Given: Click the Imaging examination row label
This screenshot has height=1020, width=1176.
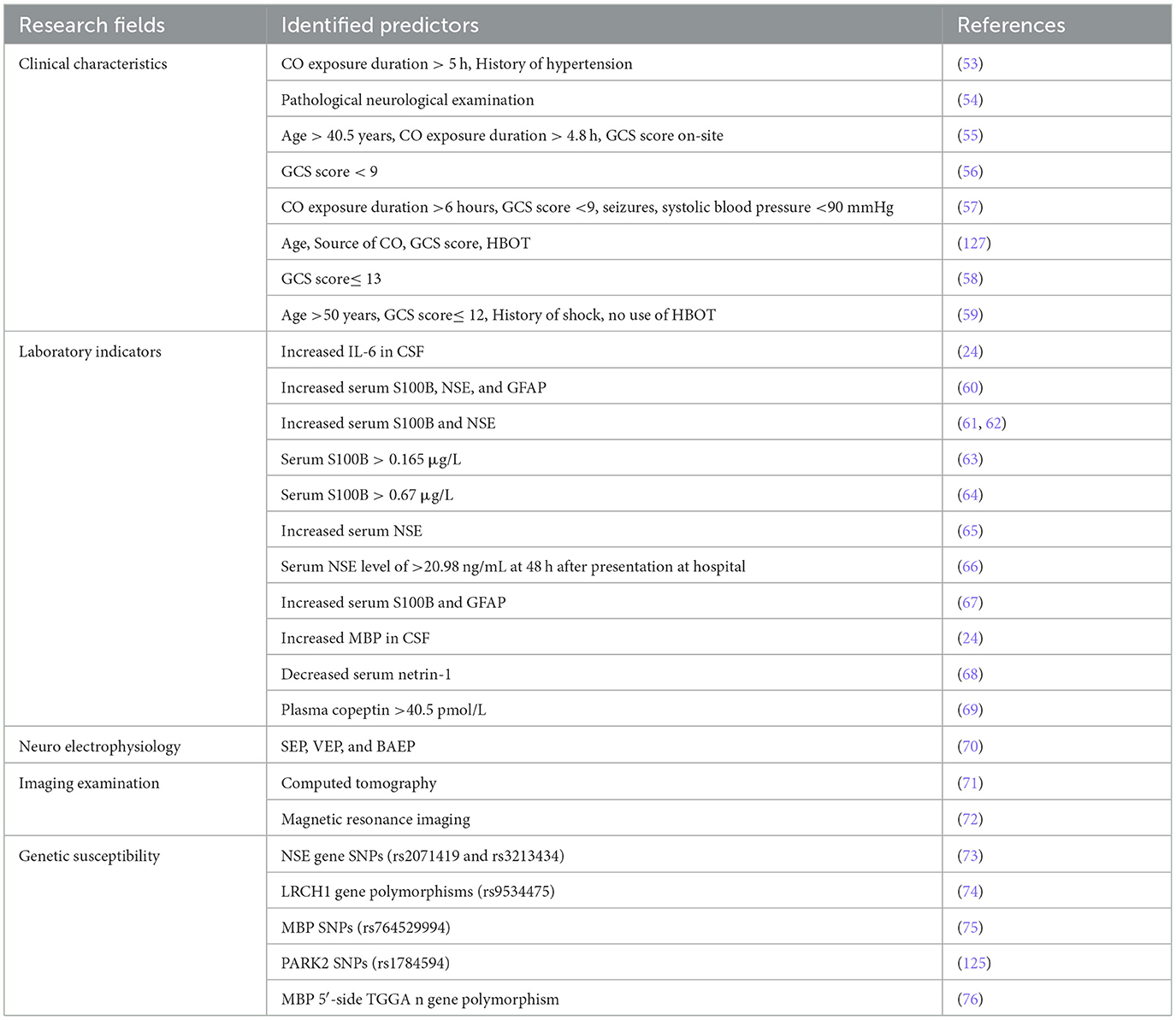Looking at the screenshot, I should pyautogui.click(x=89, y=784).
